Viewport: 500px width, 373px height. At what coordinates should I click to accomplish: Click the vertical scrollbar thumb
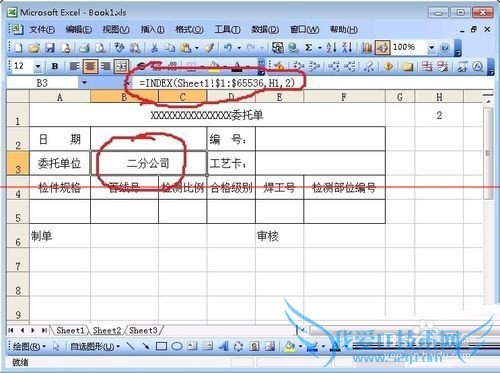488,153
